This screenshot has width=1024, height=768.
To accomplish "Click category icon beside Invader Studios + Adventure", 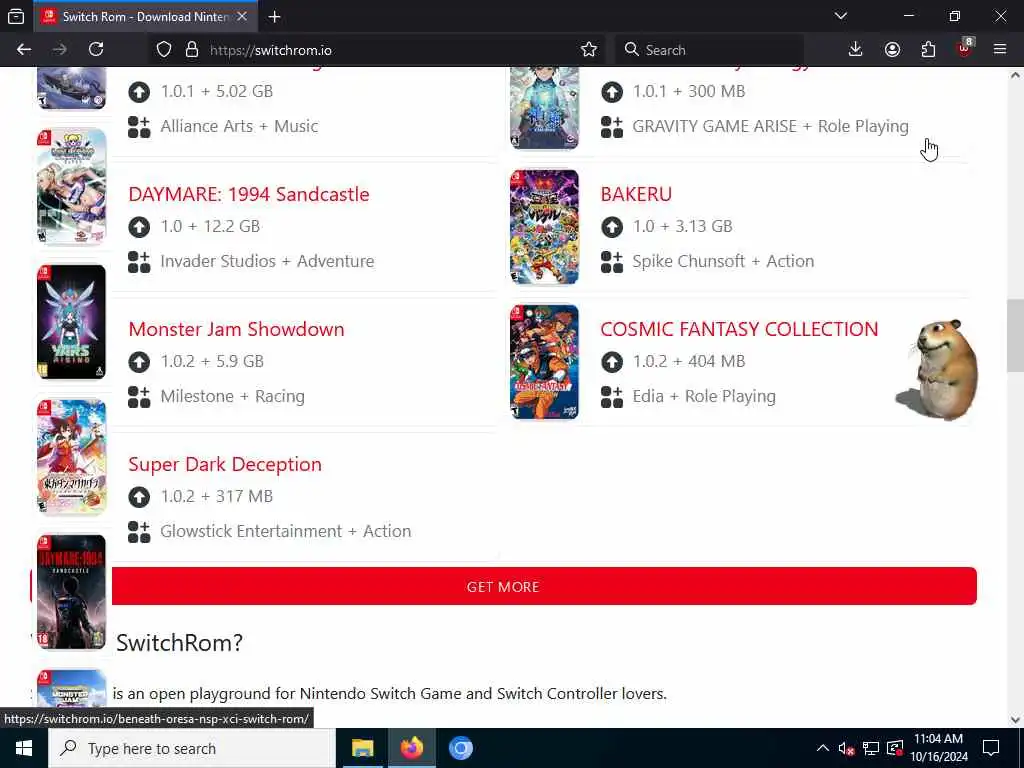I will 139,261.
